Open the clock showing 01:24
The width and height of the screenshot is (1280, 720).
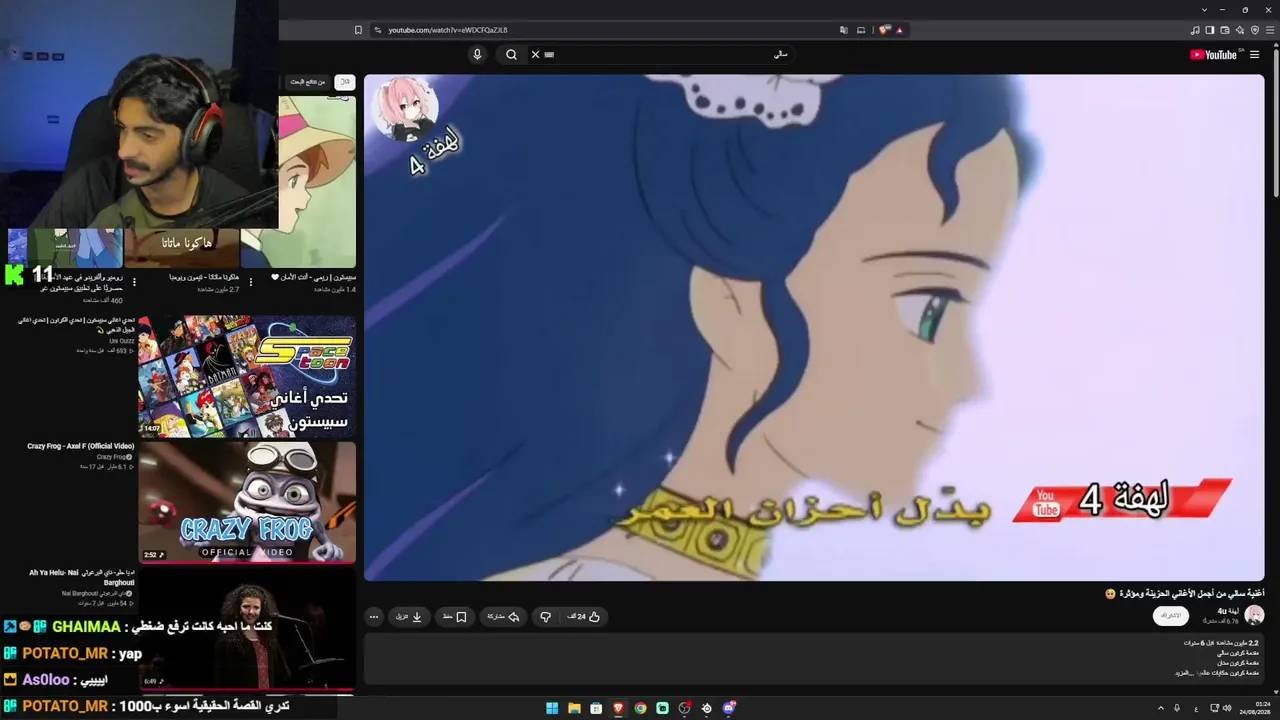pyautogui.click(x=1255, y=708)
